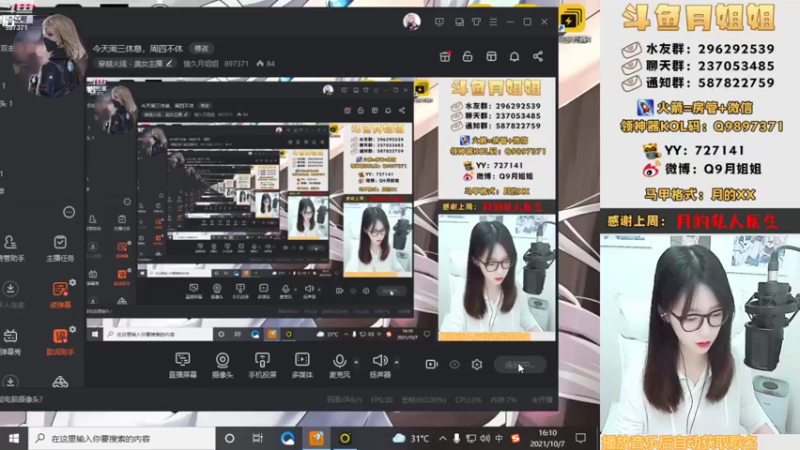Click the FPS:30 status readout
The height and width of the screenshot is (450, 800).
(382, 400)
